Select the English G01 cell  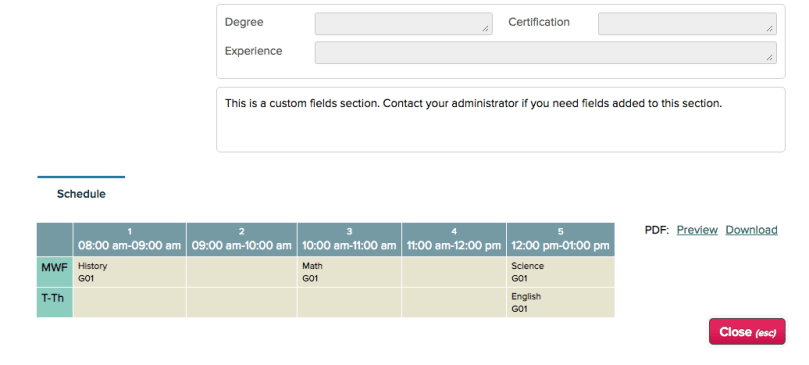point(561,303)
